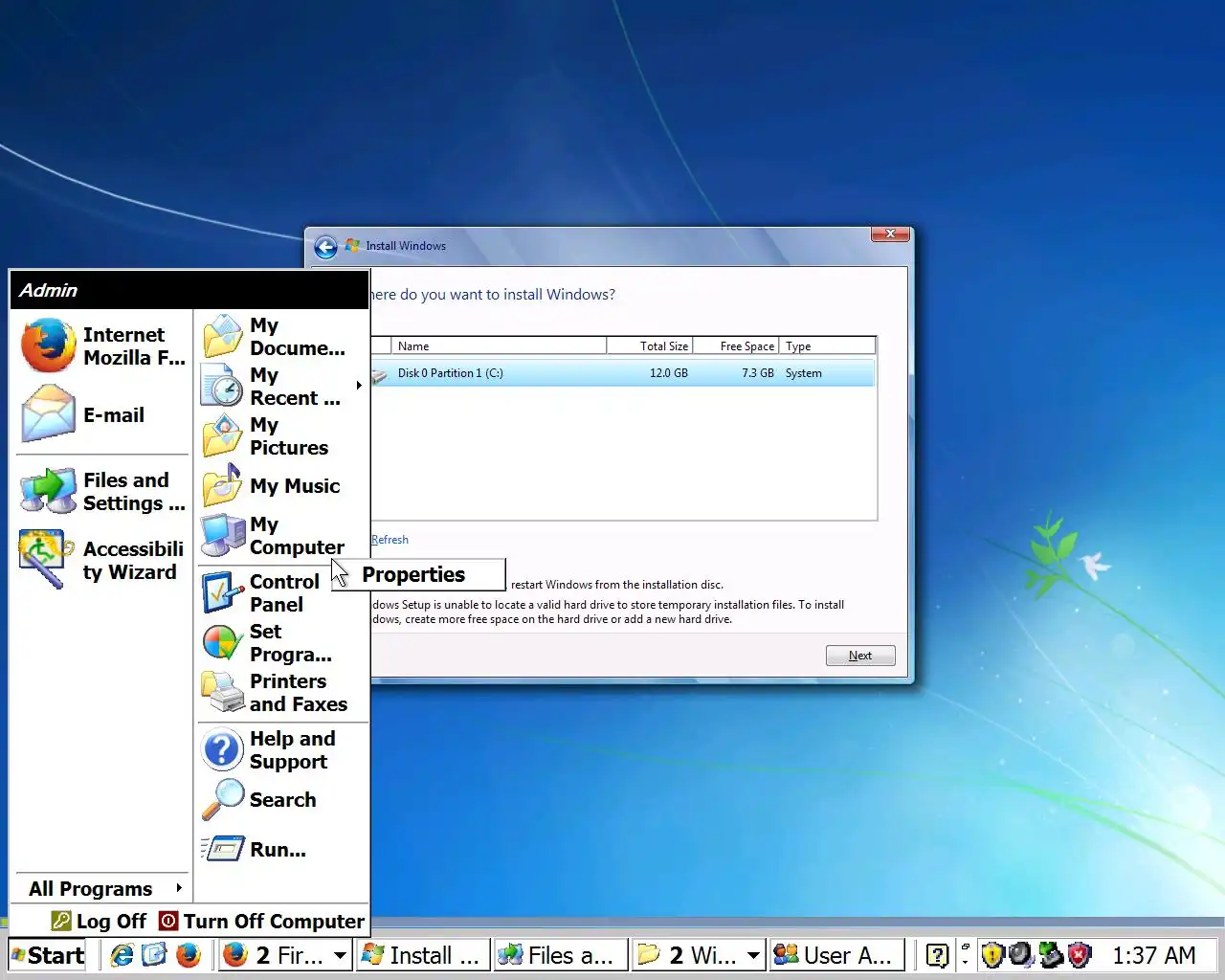Open My Documents folder icon
The image size is (1225, 980).
point(223,336)
